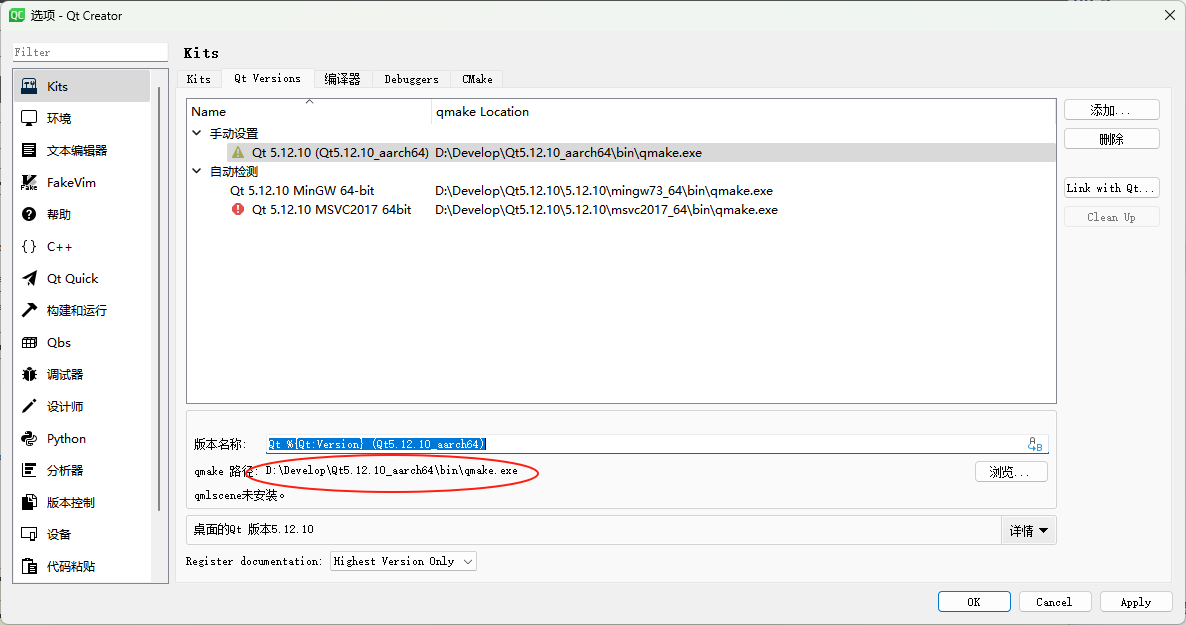Switch to the 编译器 tab
The width and height of the screenshot is (1186, 625).
coord(342,79)
